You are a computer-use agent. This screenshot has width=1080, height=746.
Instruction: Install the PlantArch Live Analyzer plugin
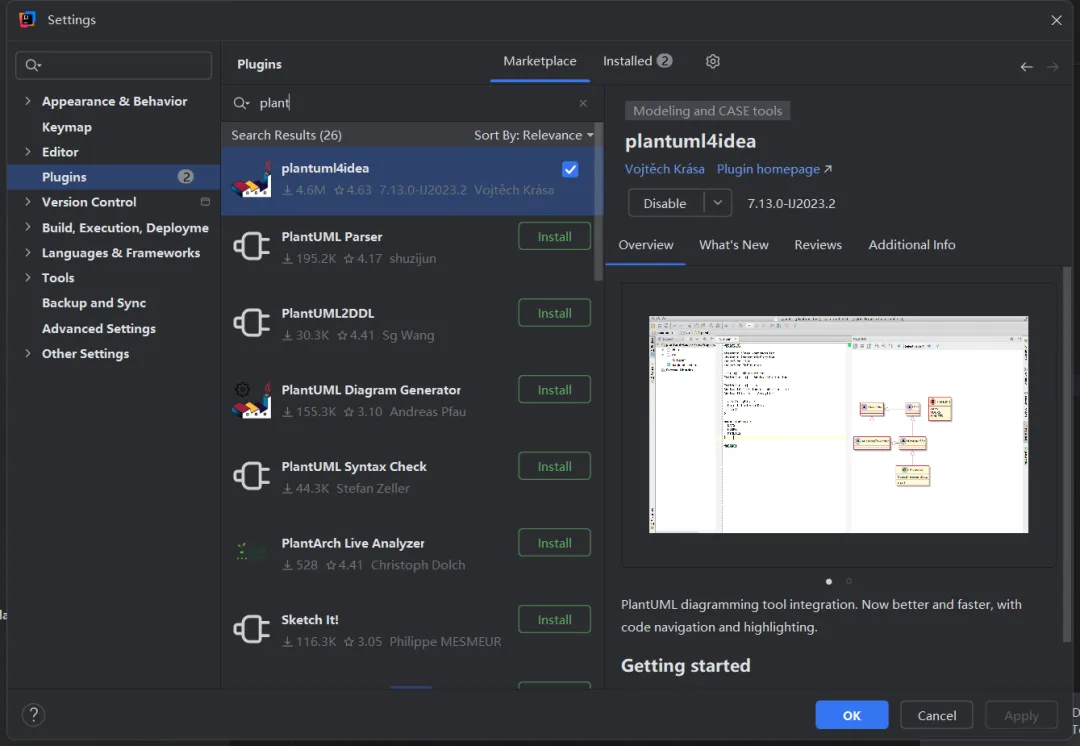[554, 543]
